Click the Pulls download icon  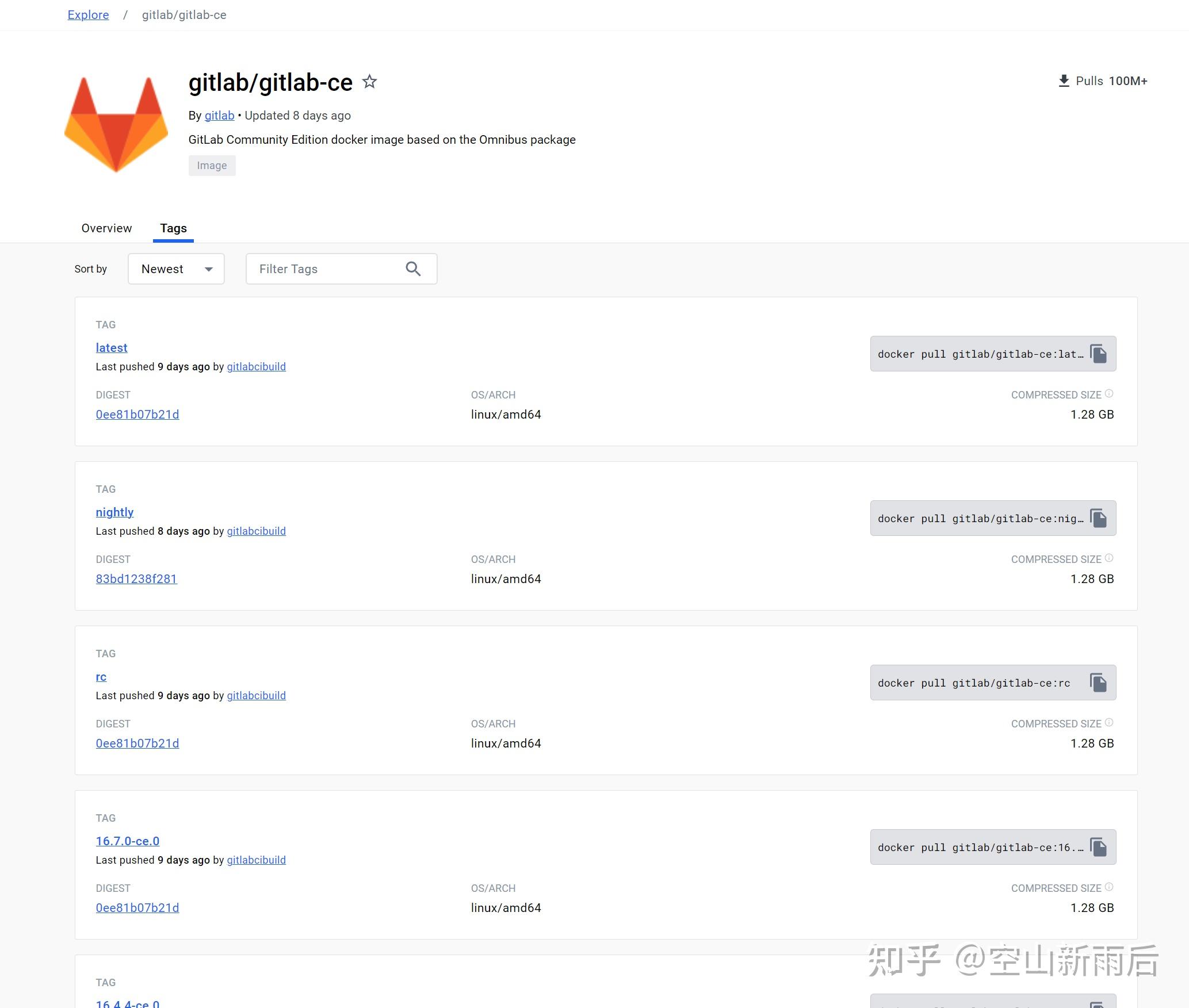pos(1064,80)
